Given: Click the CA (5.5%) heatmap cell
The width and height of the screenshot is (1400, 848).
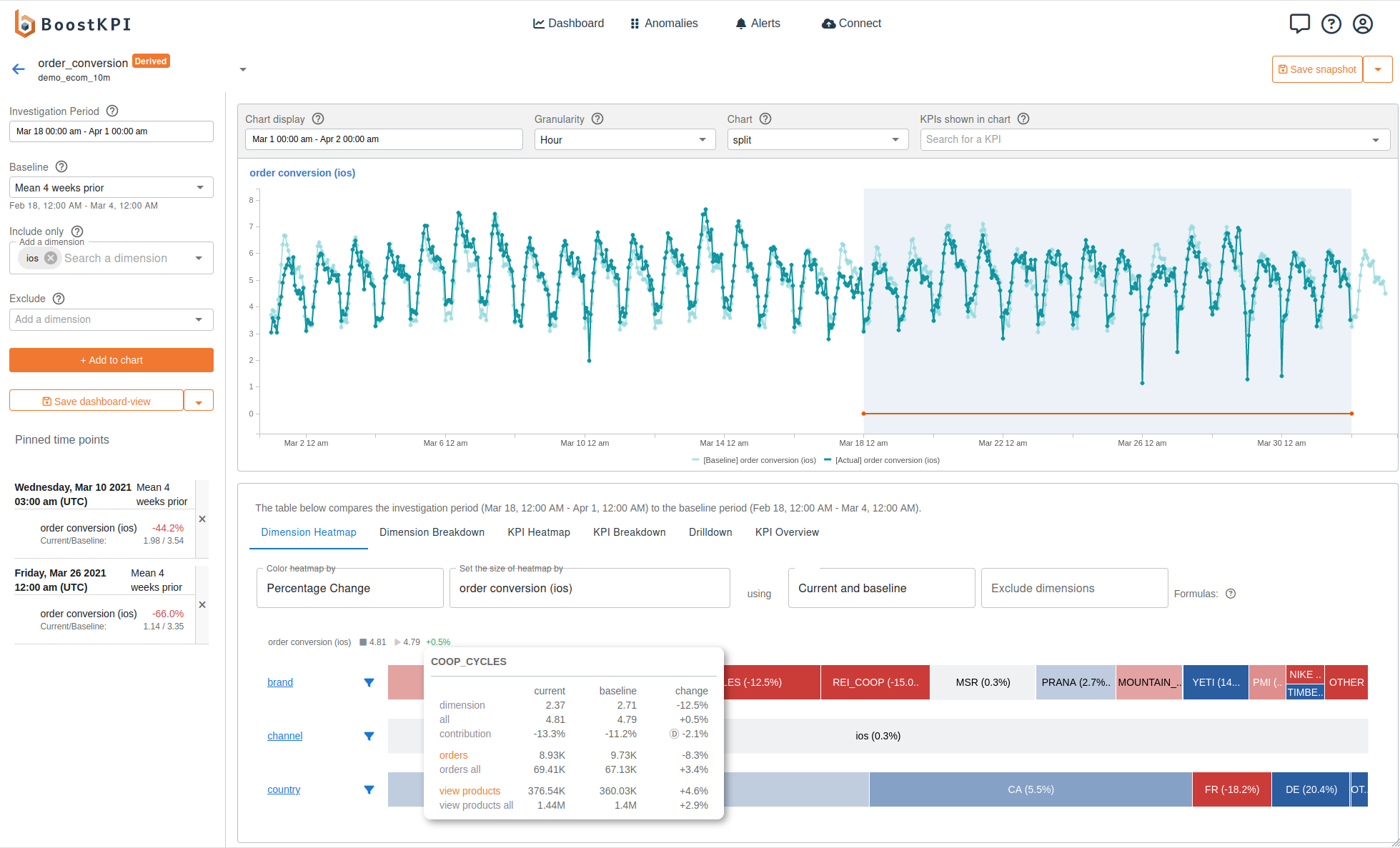Looking at the screenshot, I should pos(1031,789).
